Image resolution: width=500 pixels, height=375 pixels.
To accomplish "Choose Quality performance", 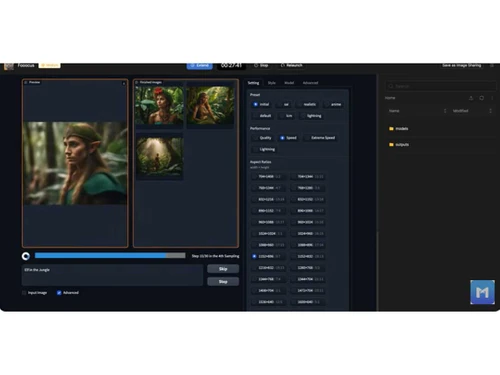I will tap(262, 138).
